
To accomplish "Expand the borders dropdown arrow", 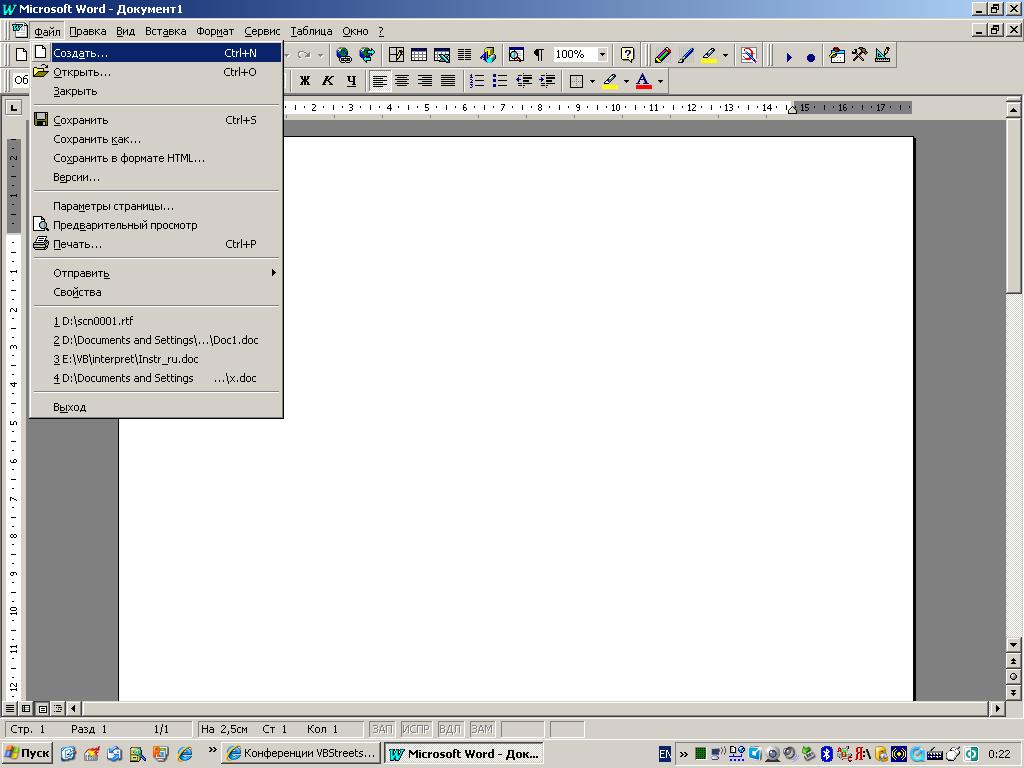I will [592, 82].
